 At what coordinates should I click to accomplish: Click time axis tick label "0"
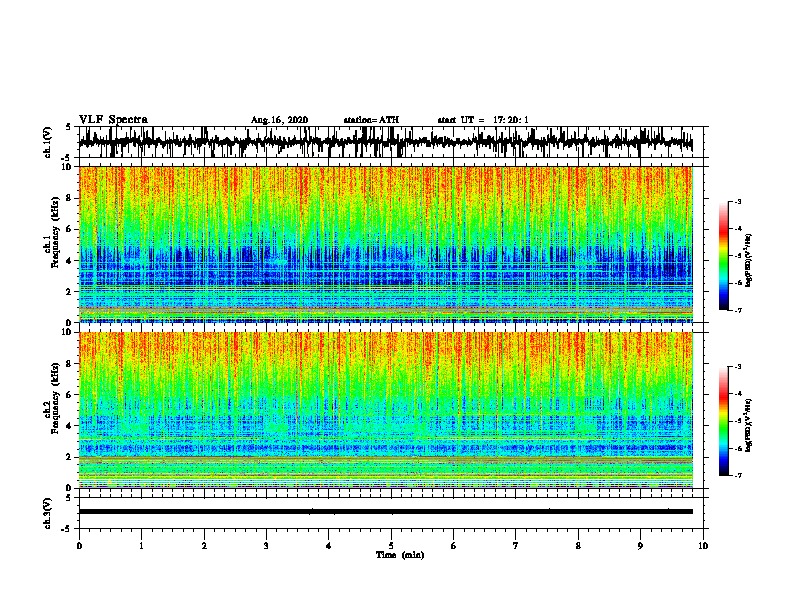79,546
